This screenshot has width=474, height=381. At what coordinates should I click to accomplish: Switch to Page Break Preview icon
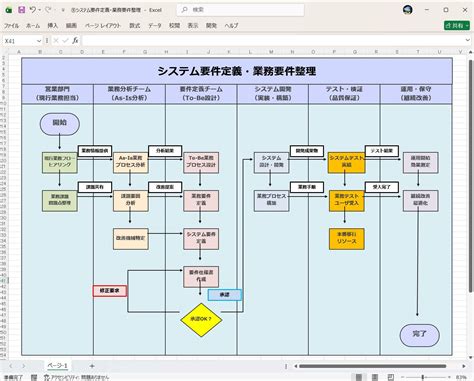click(391, 377)
